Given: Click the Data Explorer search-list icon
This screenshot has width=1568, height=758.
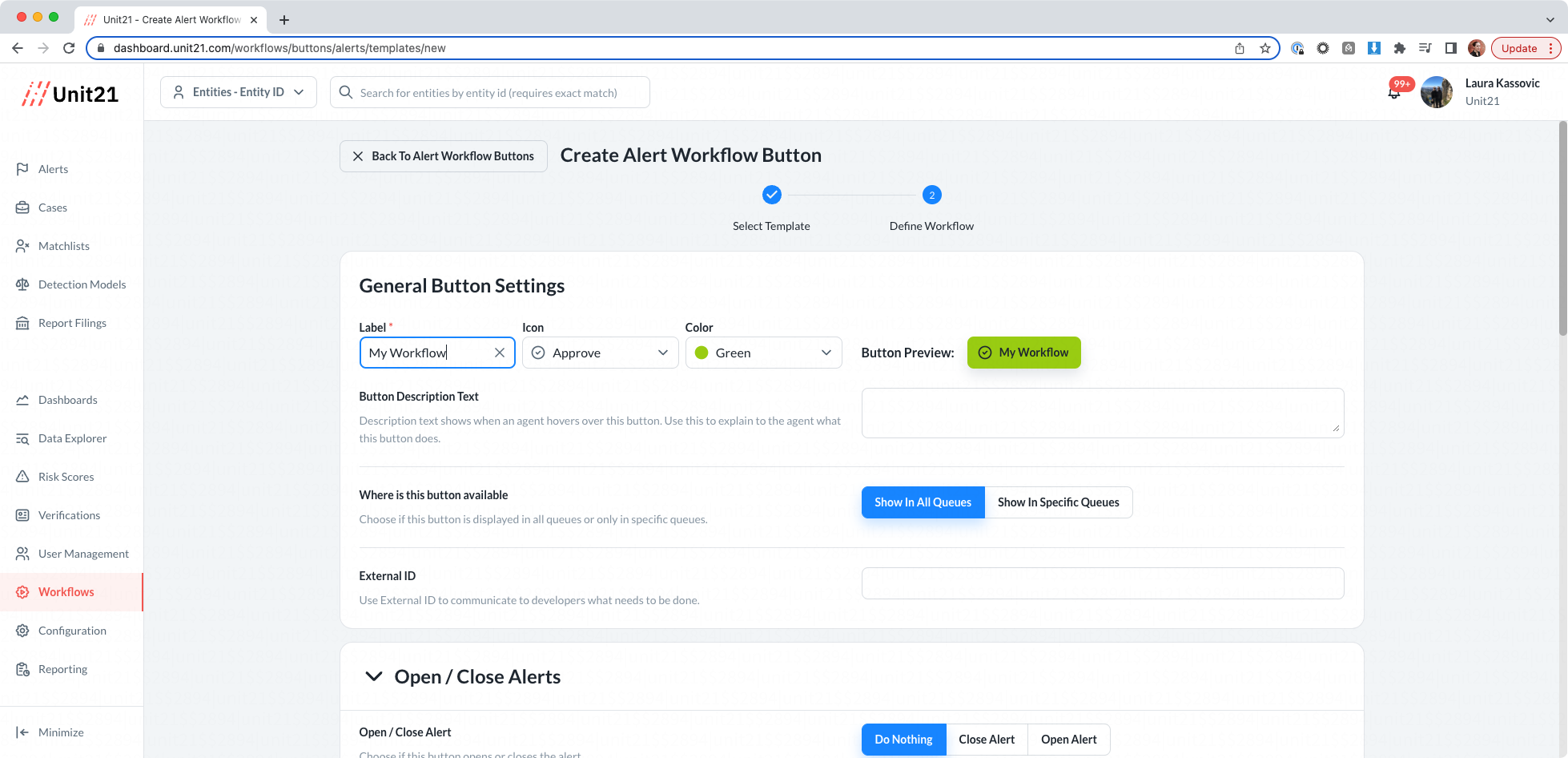Looking at the screenshot, I should [22, 438].
